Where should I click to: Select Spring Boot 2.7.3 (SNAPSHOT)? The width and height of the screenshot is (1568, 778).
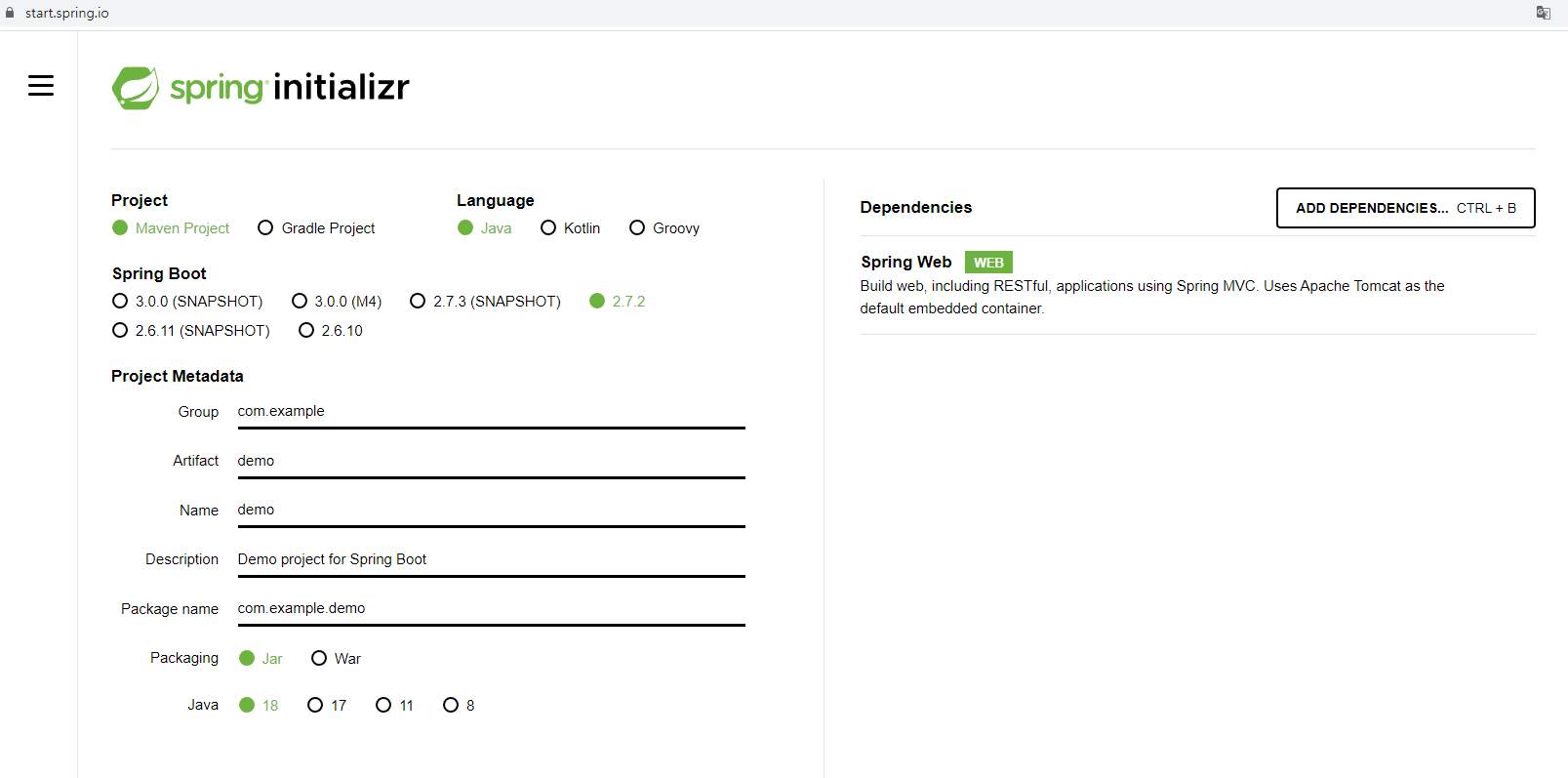click(485, 301)
